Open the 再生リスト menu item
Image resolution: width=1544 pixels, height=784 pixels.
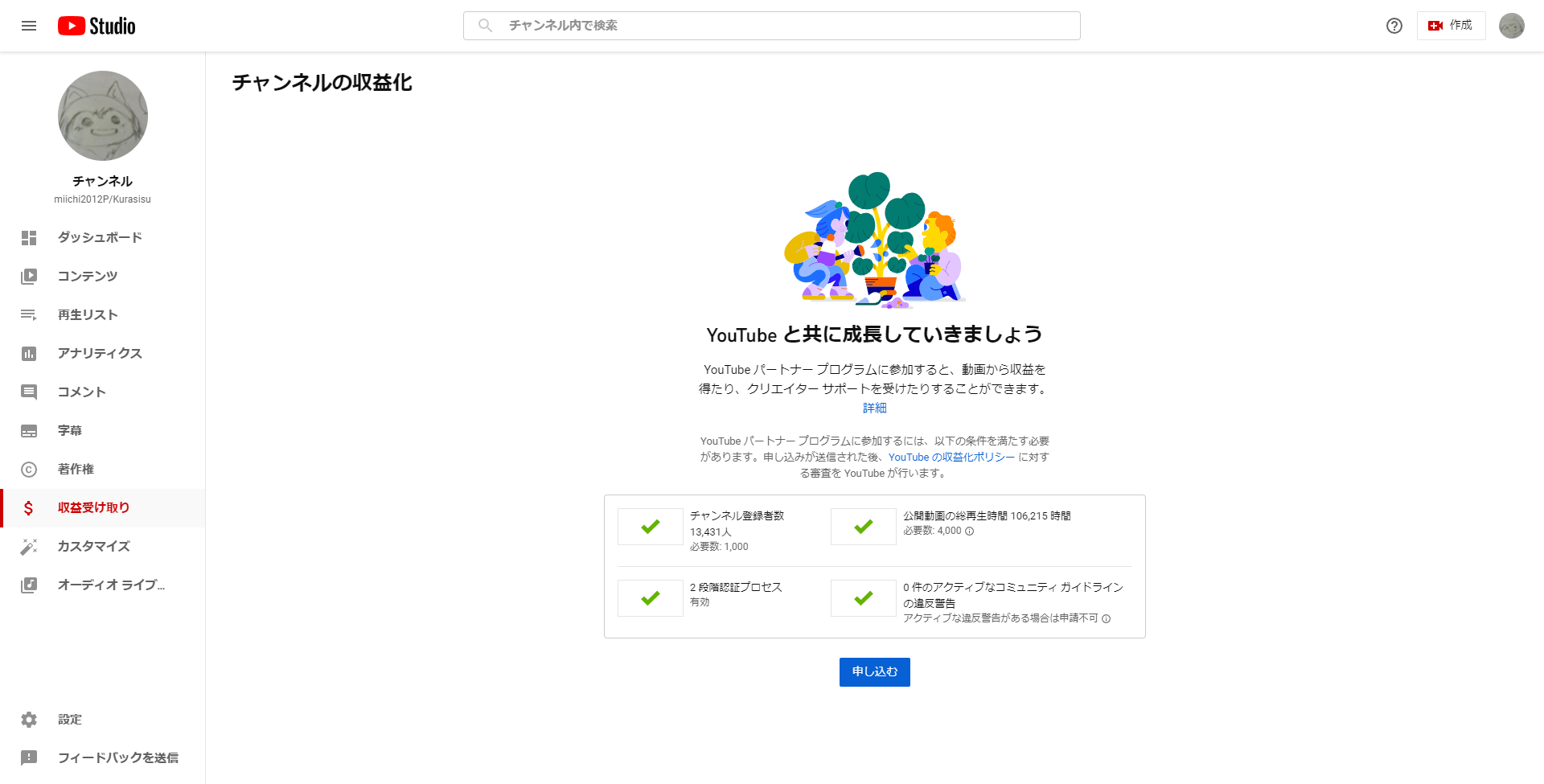103,315
